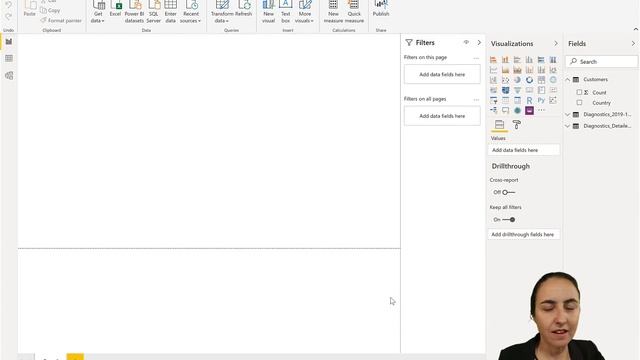Select the Stacked area chart visual

point(517,70)
